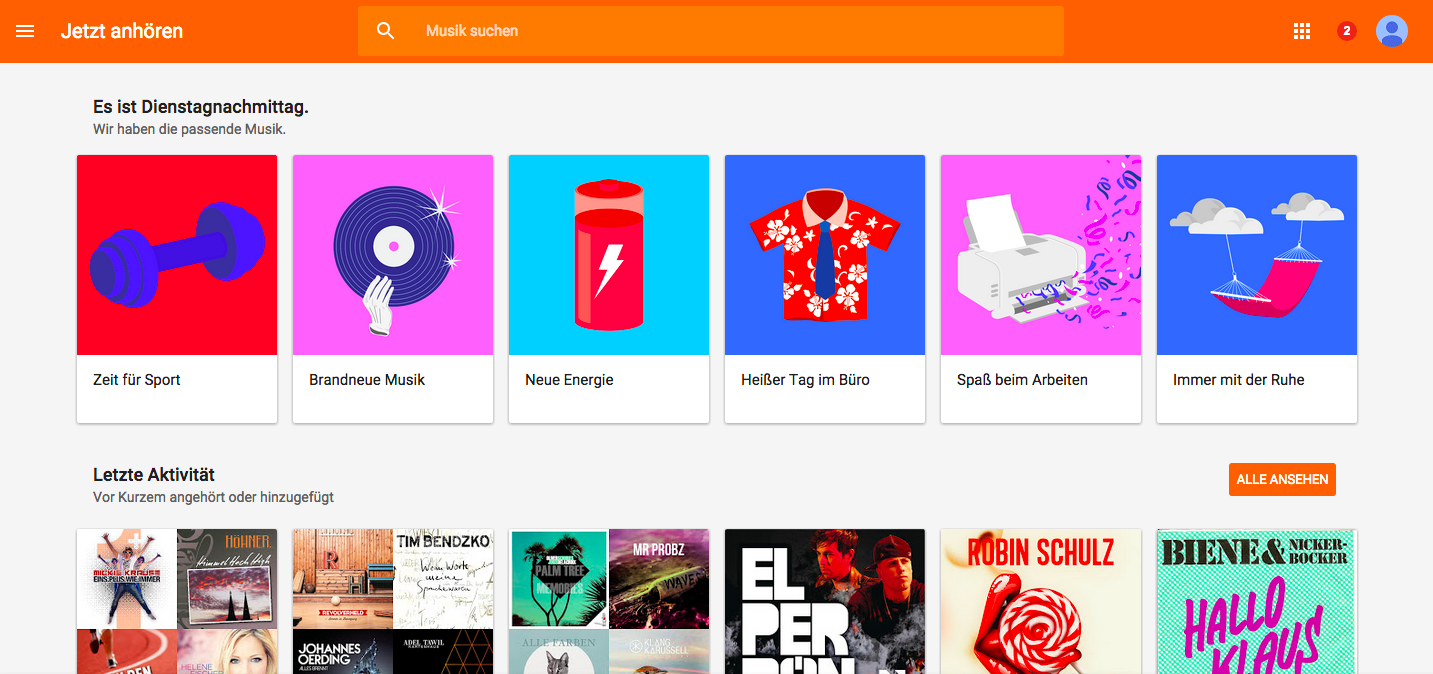
Task: Open the Revolverheld album cover
Action: [x=343, y=579]
